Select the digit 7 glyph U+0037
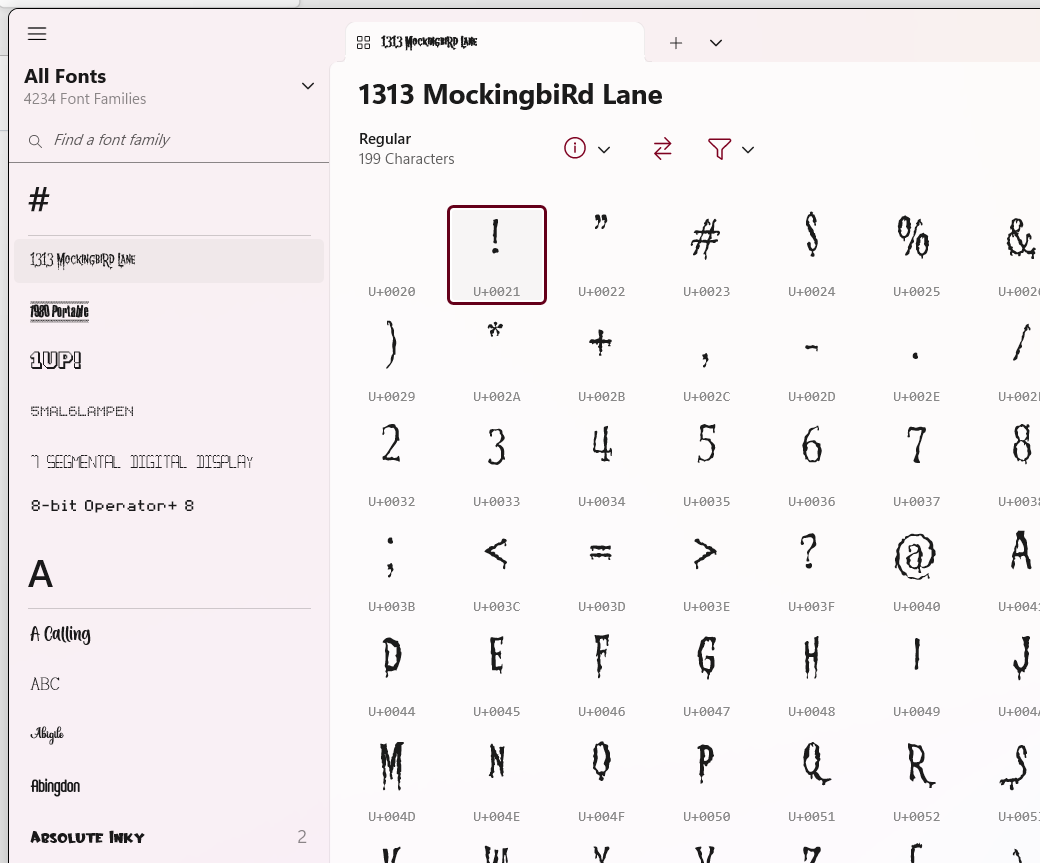The width and height of the screenshot is (1040, 863). coord(917,464)
